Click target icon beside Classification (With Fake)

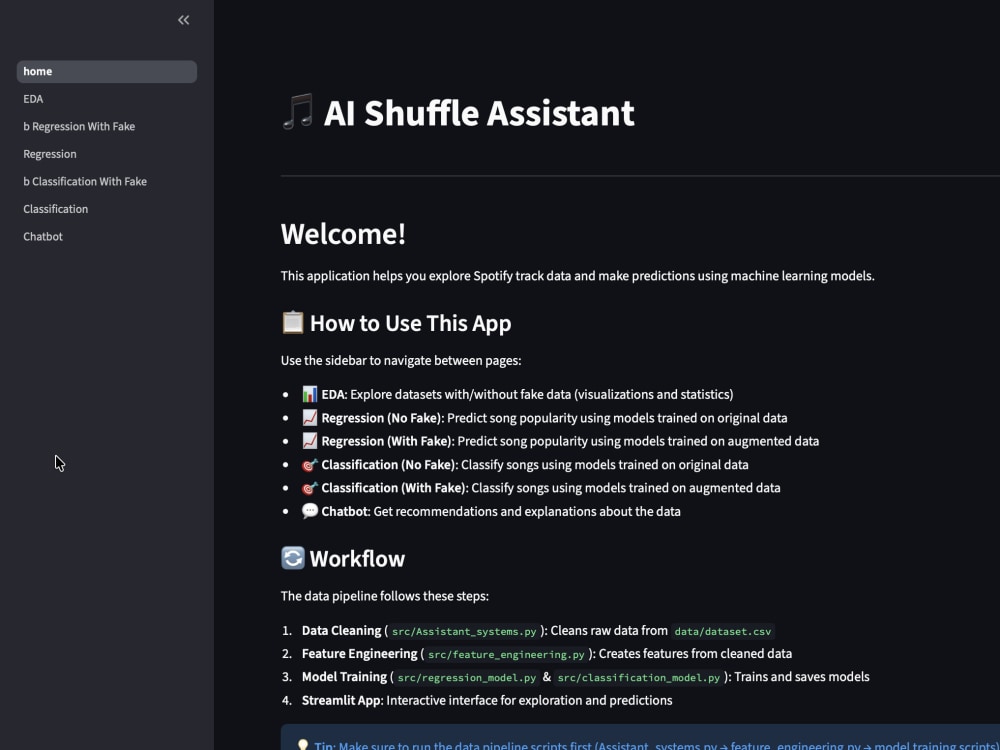(x=309, y=488)
